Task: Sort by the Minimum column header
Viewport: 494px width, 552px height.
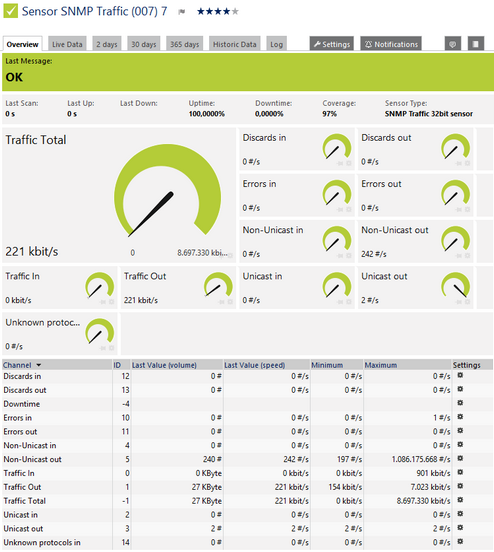Action: (327, 365)
